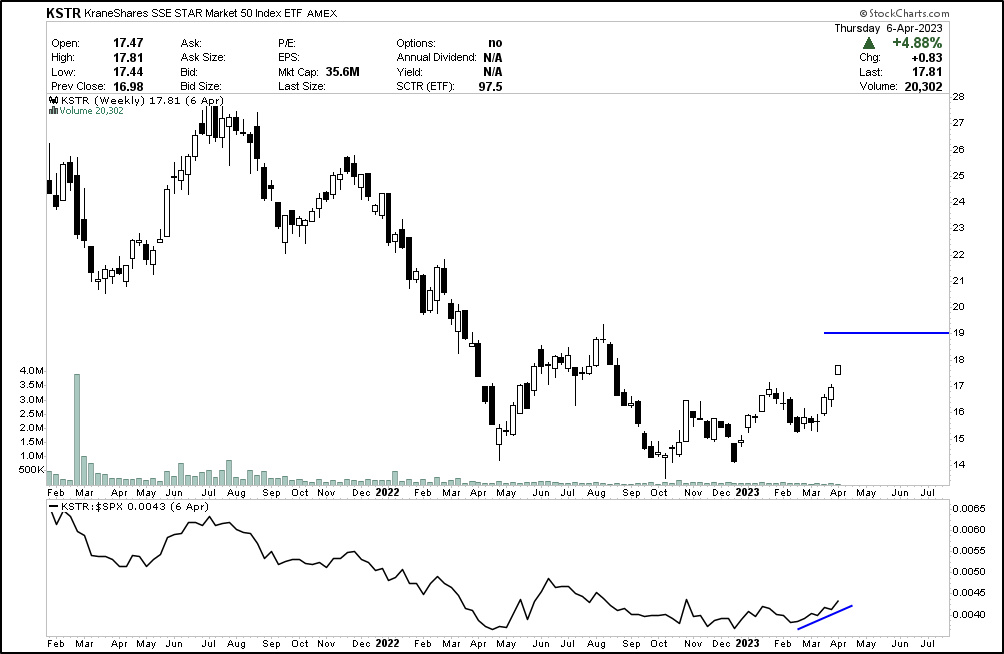Click the KSTR:$SPX 0.0043 (6 Apr) legend
The height and width of the screenshot is (654, 1004).
pos(135,507)
